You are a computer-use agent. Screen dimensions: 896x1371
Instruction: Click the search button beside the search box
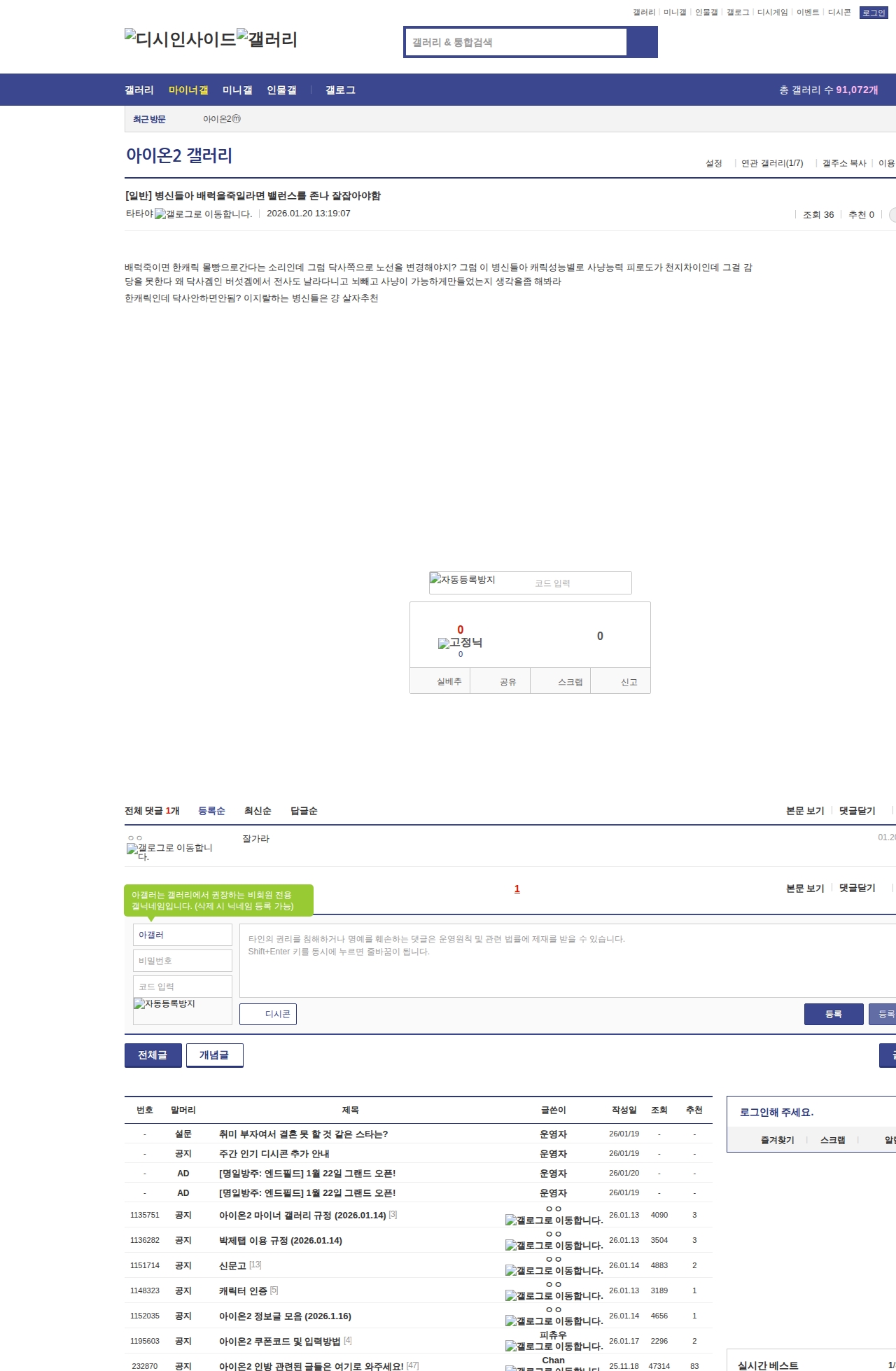coord(642,42)
